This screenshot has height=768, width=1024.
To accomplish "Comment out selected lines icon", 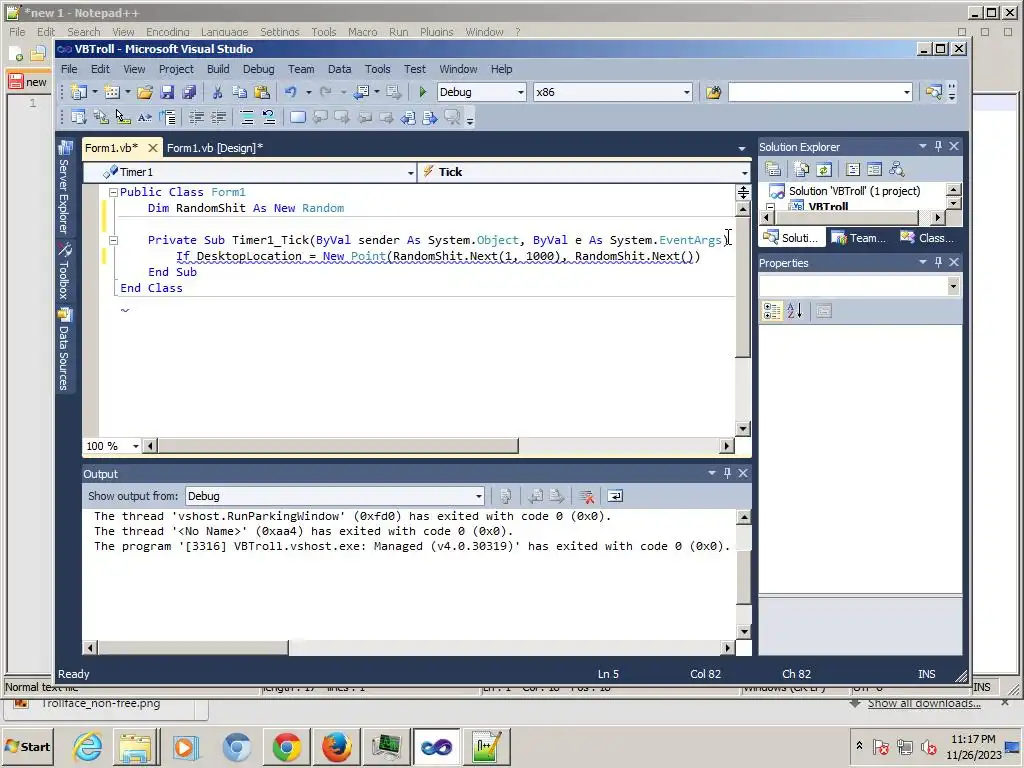I will coord(247,118).
